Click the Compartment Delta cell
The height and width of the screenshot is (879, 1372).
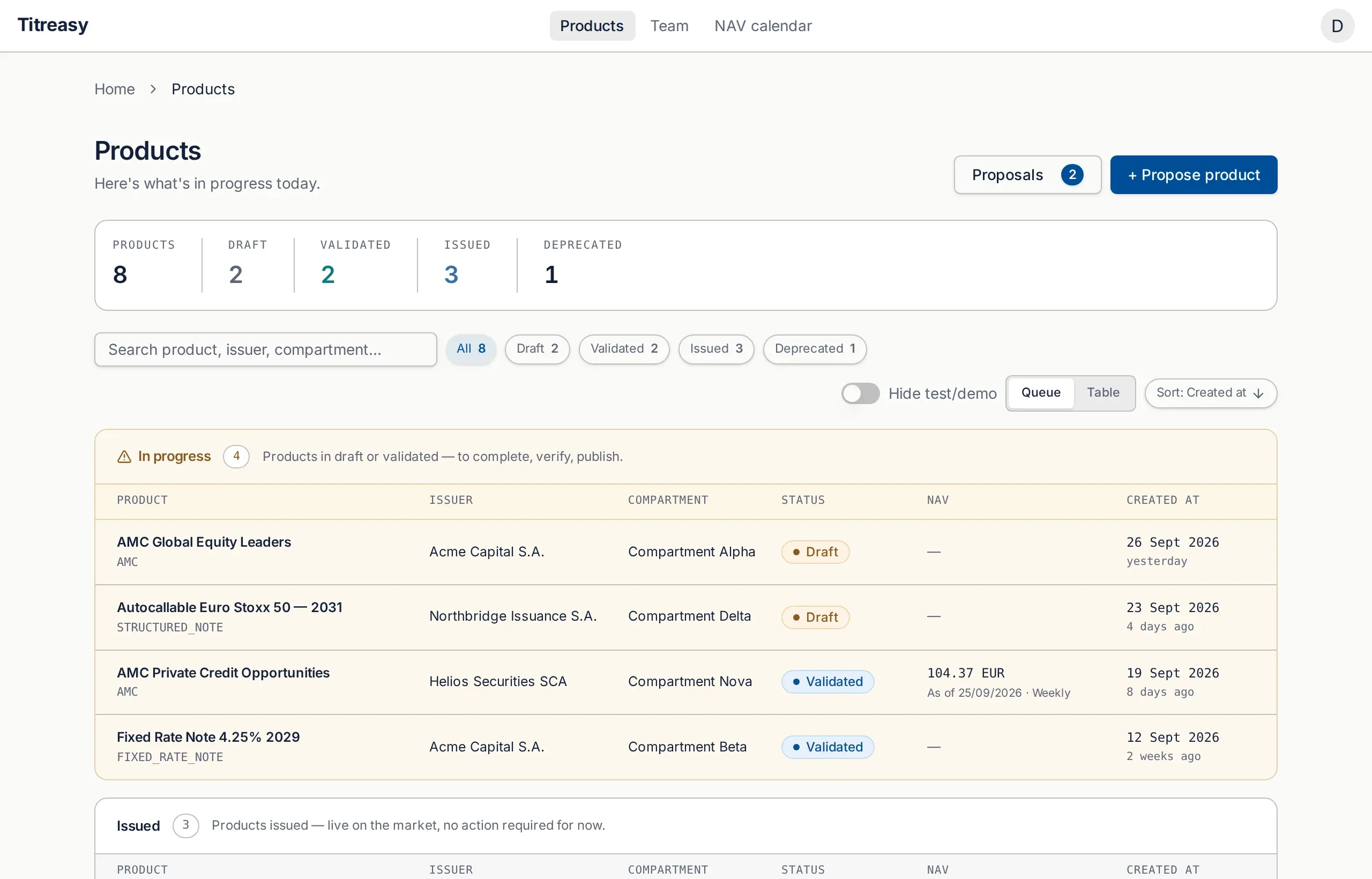(689, 616)
